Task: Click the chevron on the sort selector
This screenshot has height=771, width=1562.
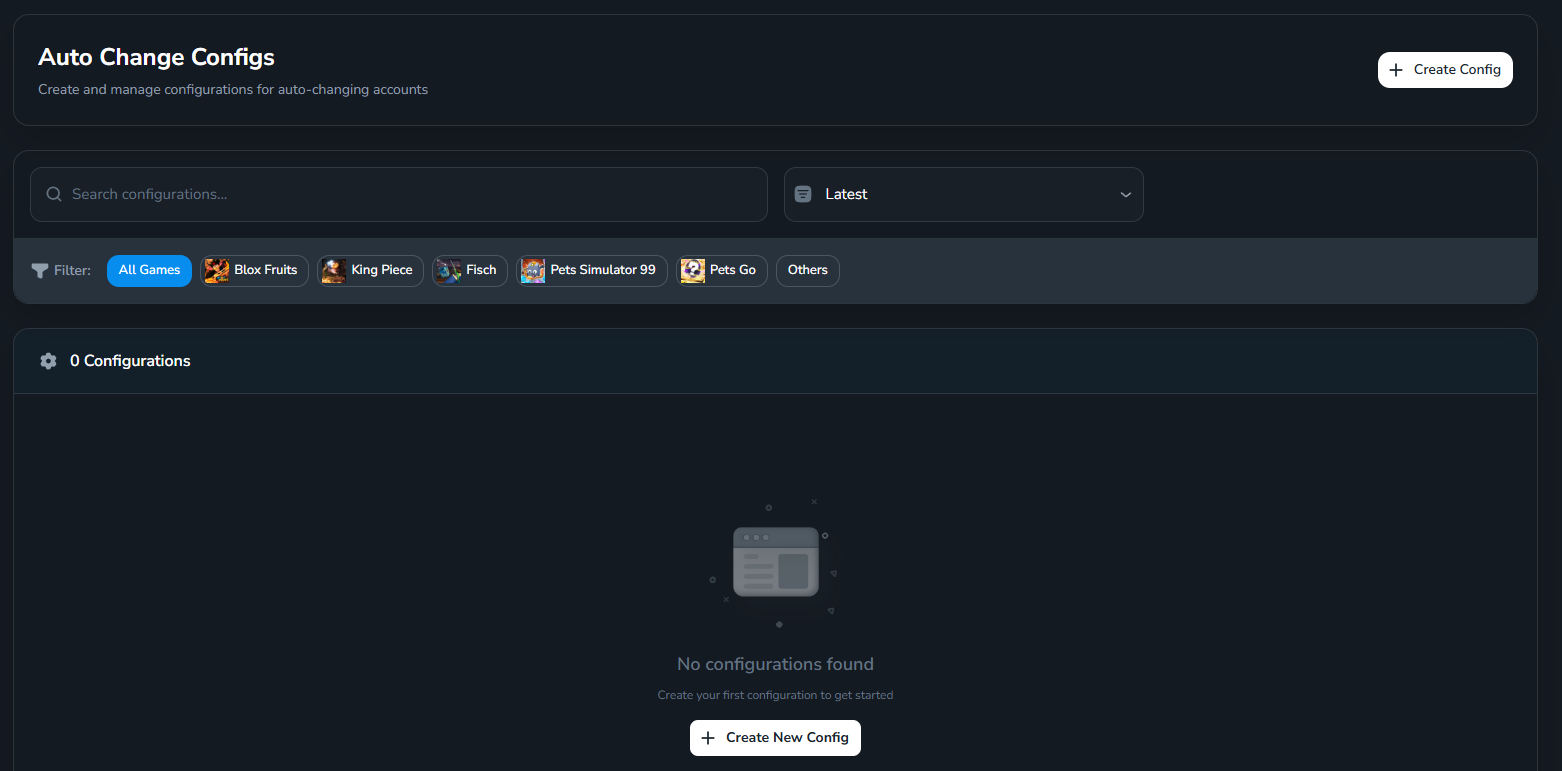Action: pos(1125,195)
